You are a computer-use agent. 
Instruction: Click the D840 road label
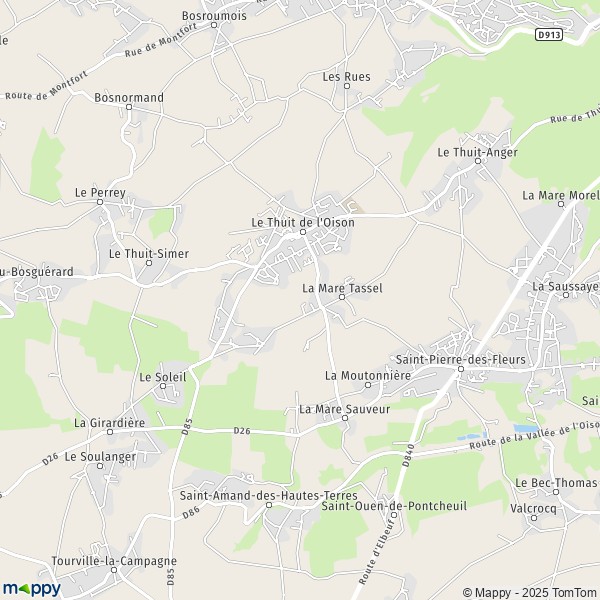(409, 455)
